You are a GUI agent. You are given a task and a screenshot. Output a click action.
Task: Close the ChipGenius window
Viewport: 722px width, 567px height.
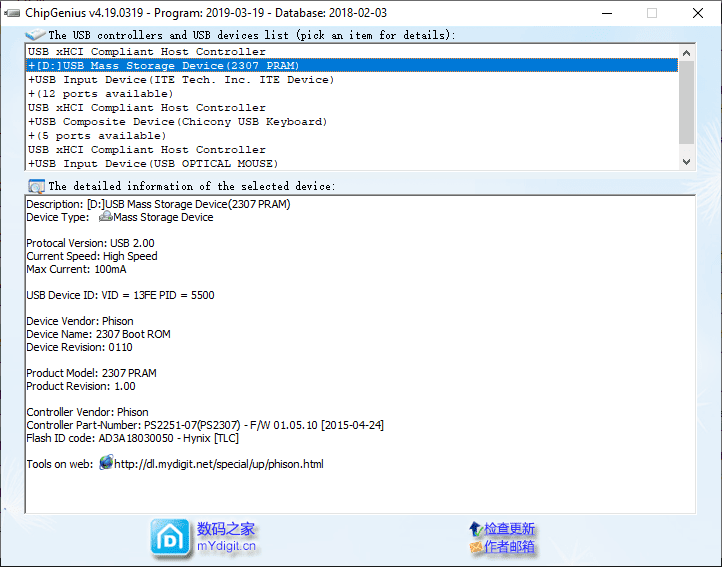tap(698, 13)
